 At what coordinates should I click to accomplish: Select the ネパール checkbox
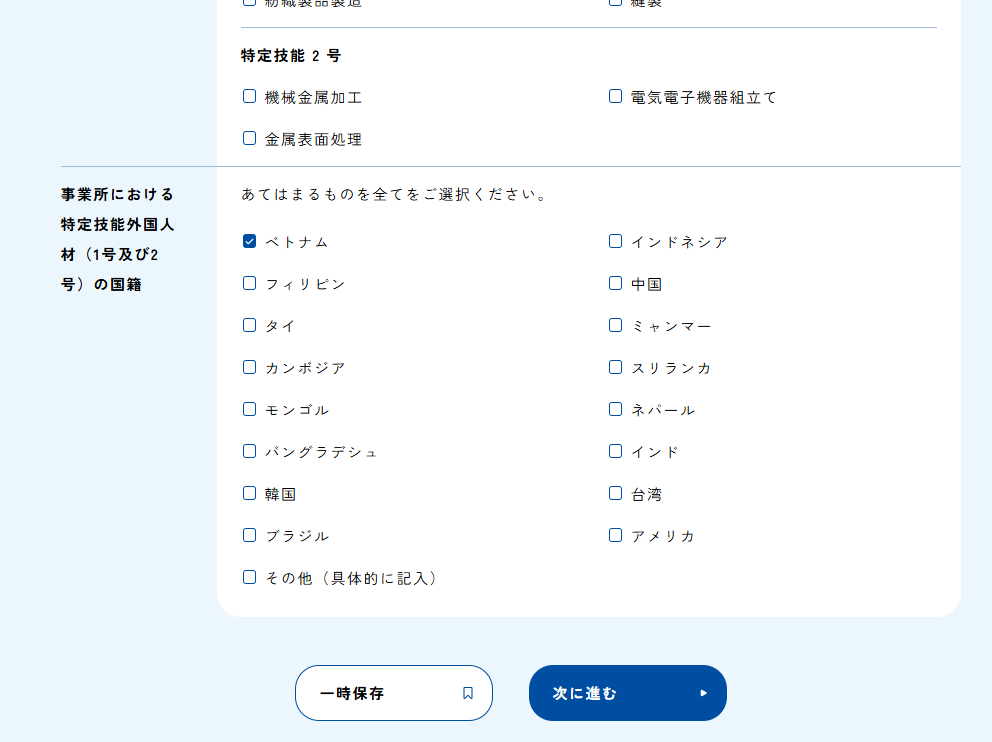point(616,409)
